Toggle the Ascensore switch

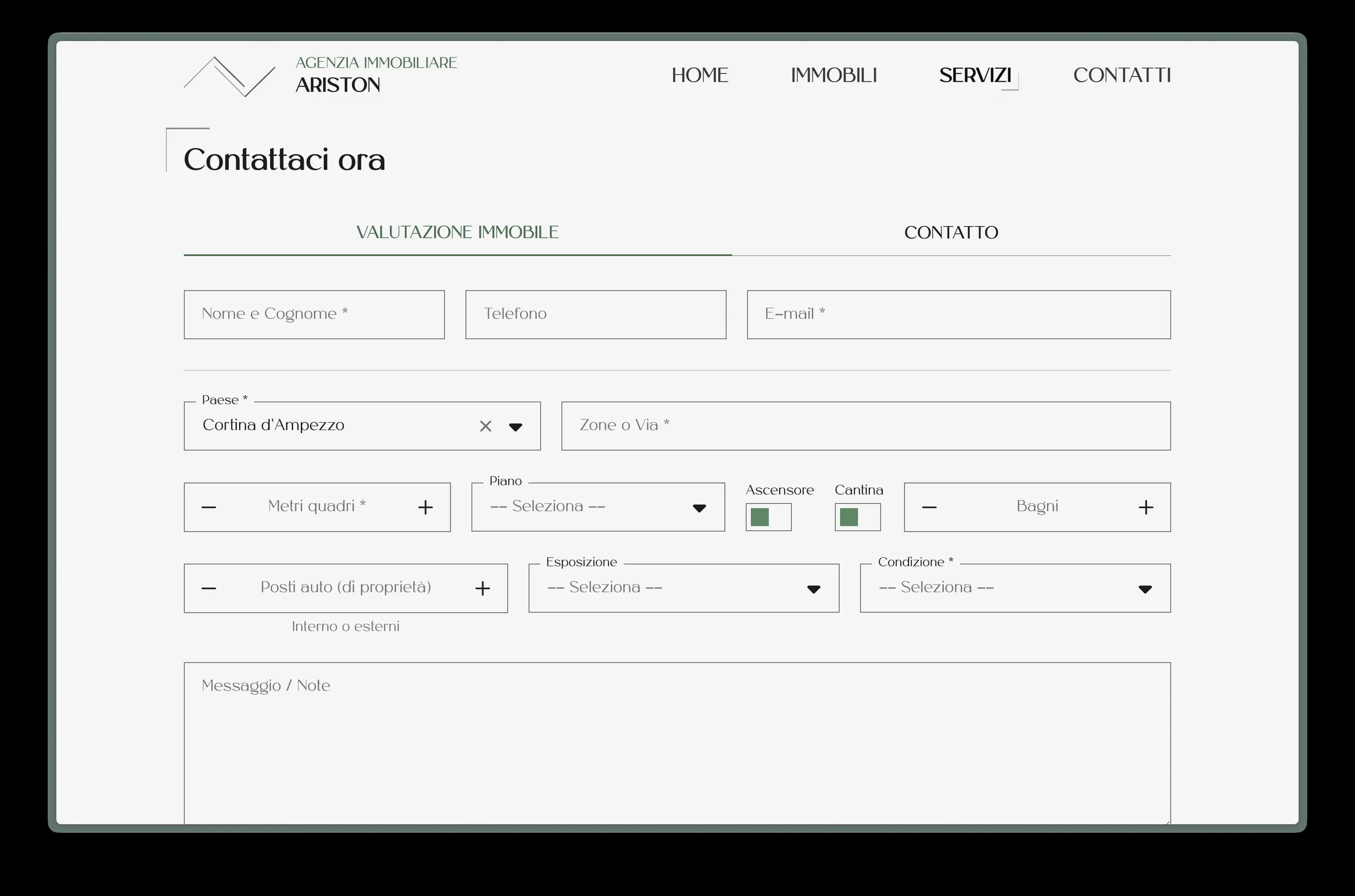[x=768, y=517]
